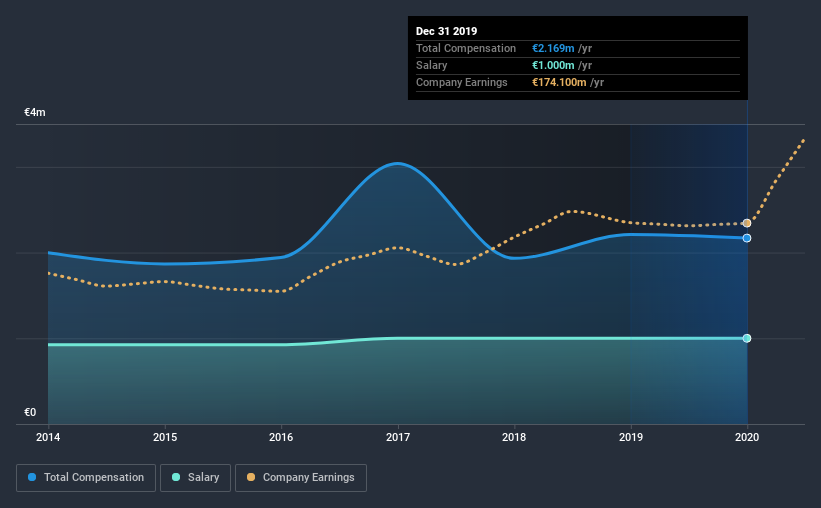Image resolution: width=821 pixels, height=508 pixels.
Task: Click the orange Company Earnings data point at 2020
Action: click(747, 224)
